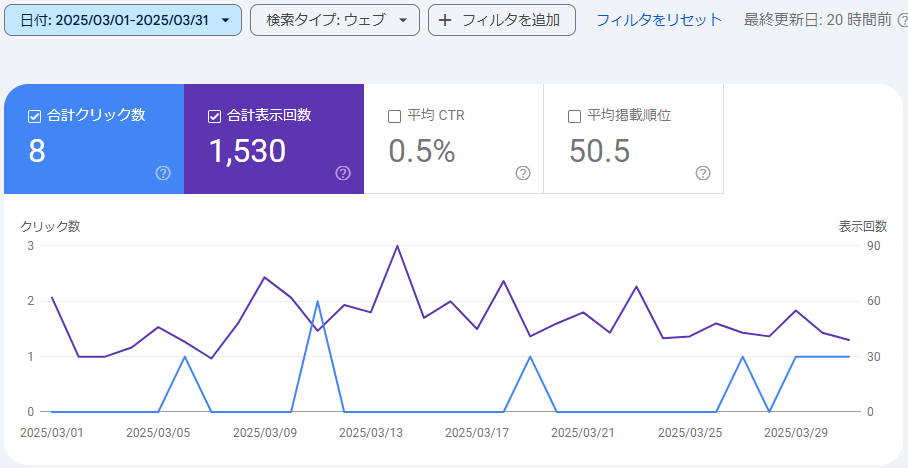The image size is (908, 468).
Task: Click the right axis label 60
Action: (x=873, y=301)
